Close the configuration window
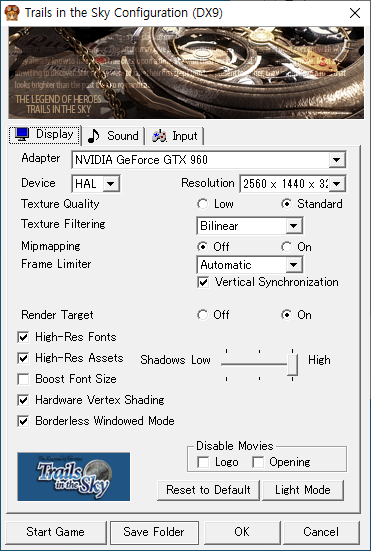The height and width of the screenshot is (551, 371). tap(355, 13)
